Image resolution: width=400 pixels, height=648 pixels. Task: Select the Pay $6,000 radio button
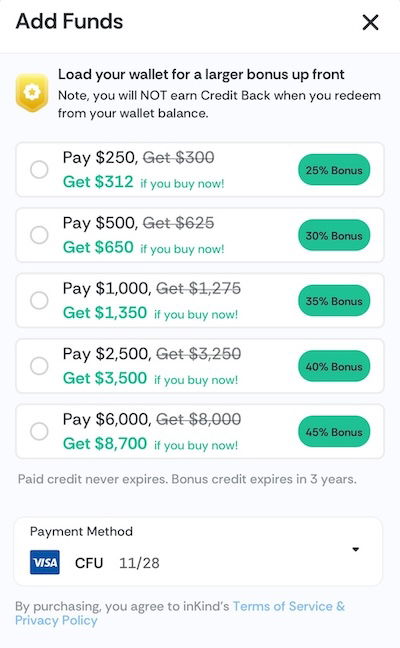point(39,431)
